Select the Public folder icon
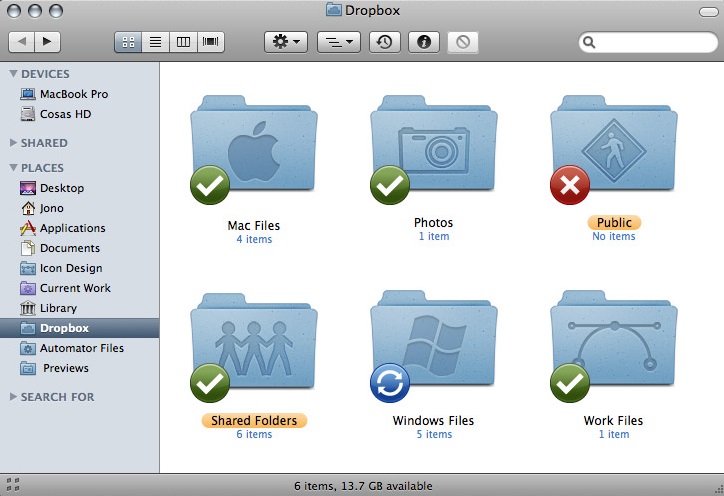724x496 pixels. (x=614, y=143)
